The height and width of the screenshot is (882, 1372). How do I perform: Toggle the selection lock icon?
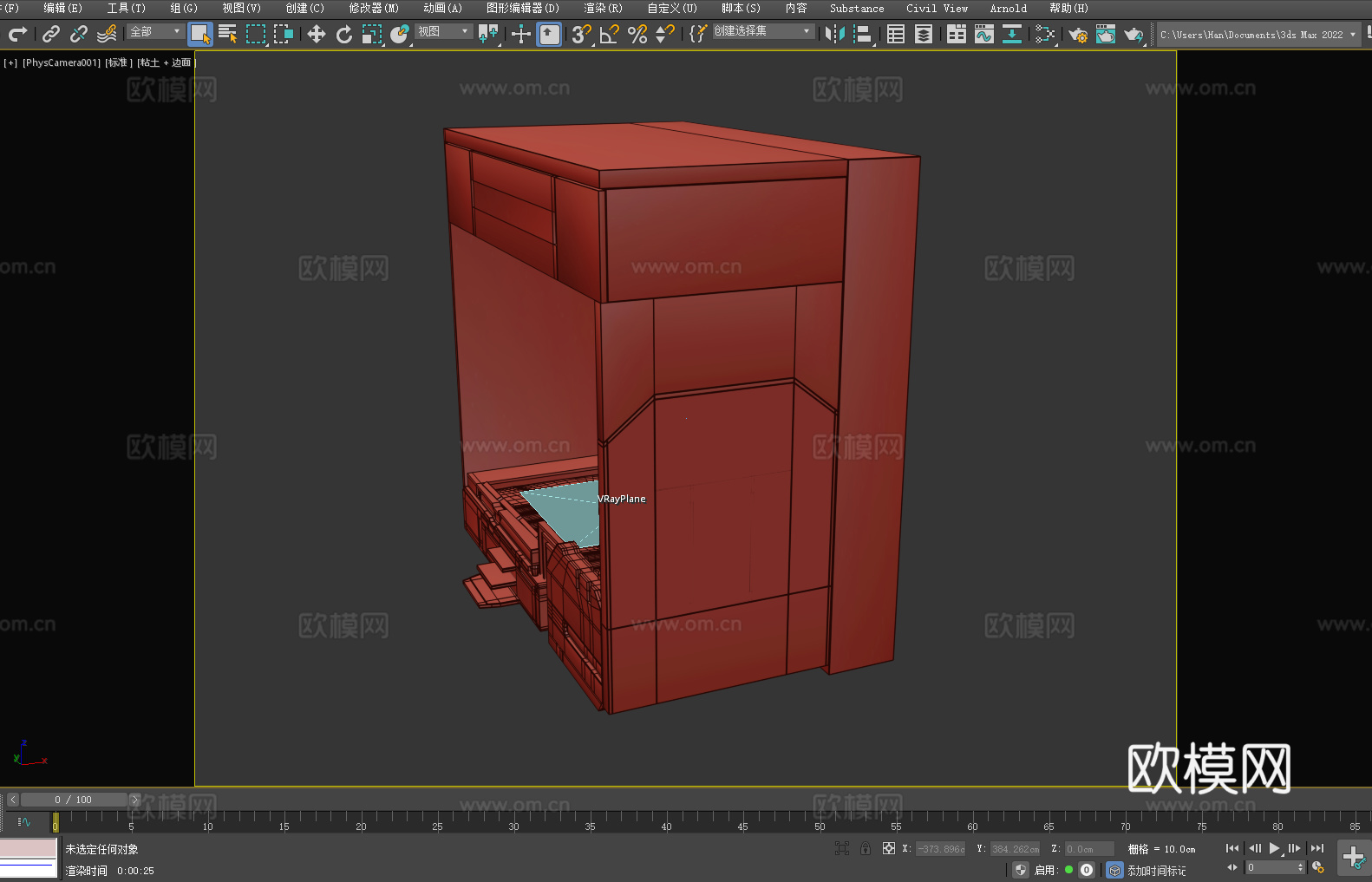click(x=866, y=848)
